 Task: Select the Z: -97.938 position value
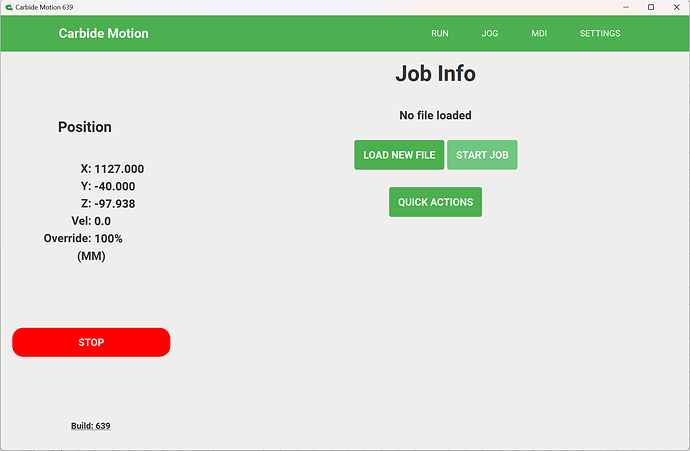click(x=108, y=204)
